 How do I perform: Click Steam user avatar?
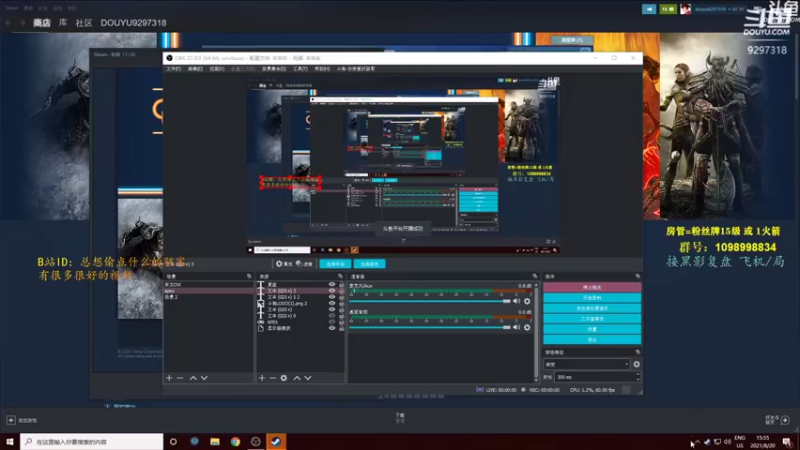685,9
